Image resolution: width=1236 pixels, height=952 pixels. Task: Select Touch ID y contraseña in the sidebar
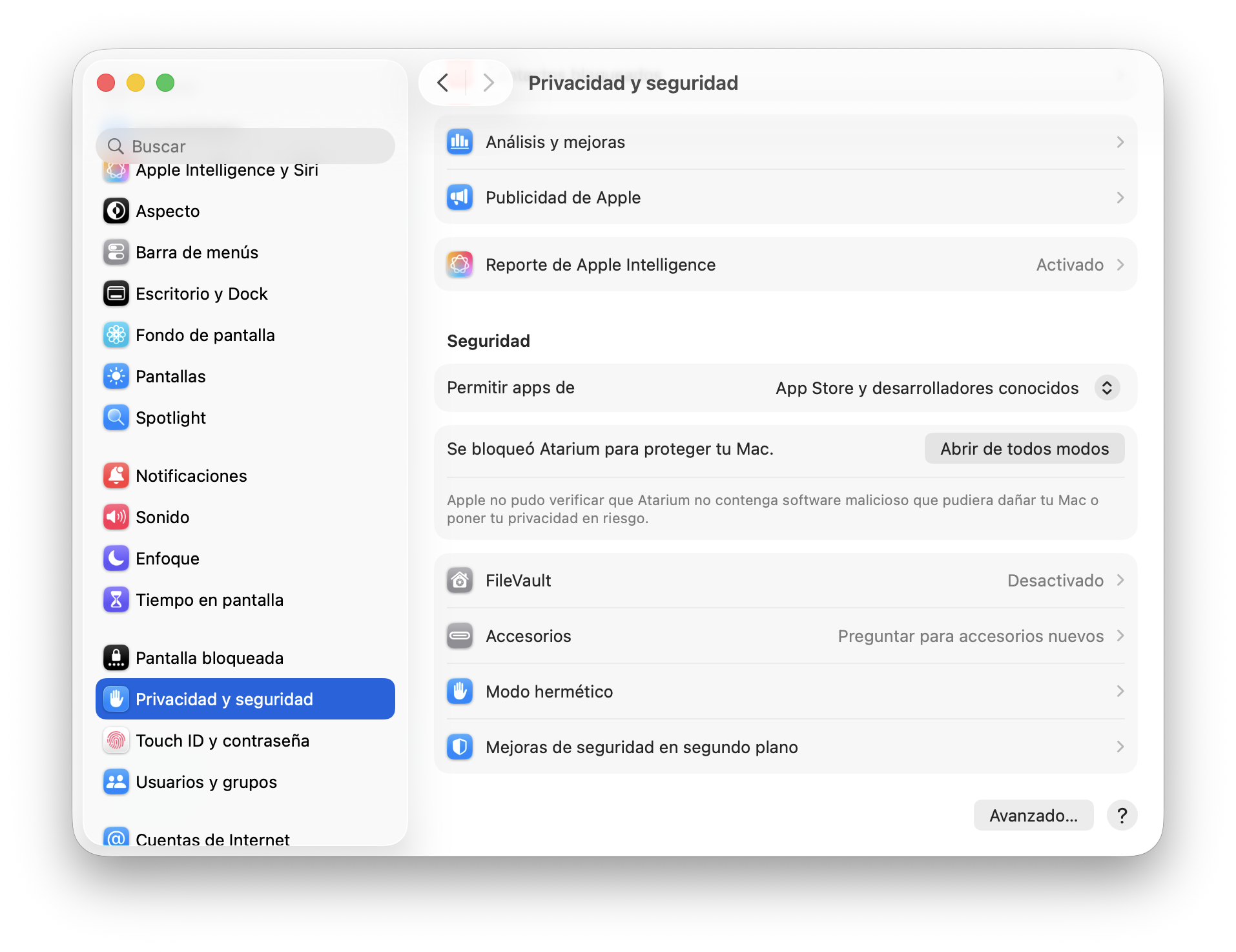245,741
